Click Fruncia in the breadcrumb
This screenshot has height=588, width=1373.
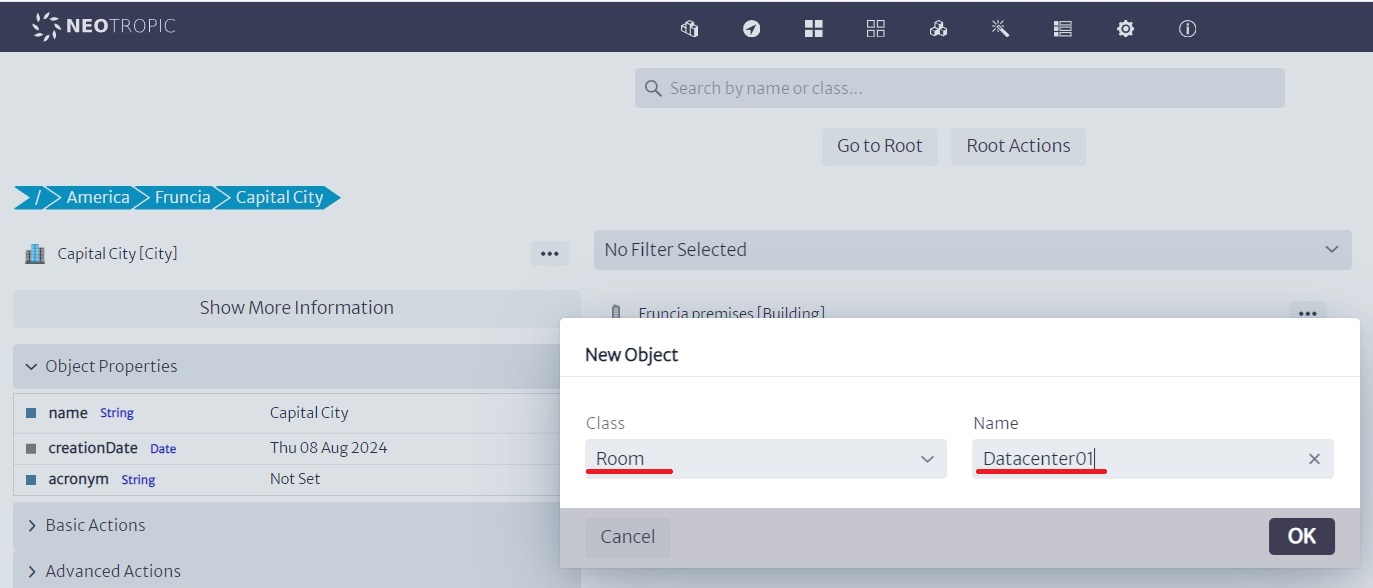pyautogui.click(x=182, y=197)
